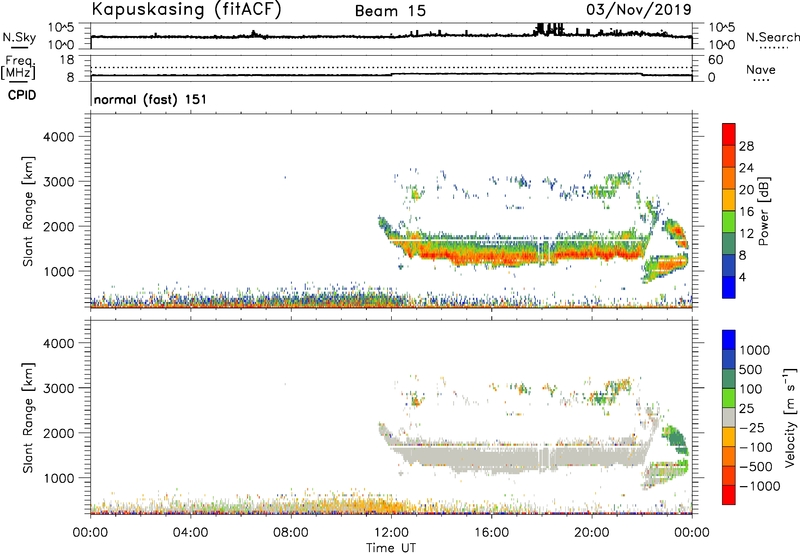The height and width of the screenshot is (554, 800).
Task: Select the text normal (fast) 151
Action: [x=151, y=99]
